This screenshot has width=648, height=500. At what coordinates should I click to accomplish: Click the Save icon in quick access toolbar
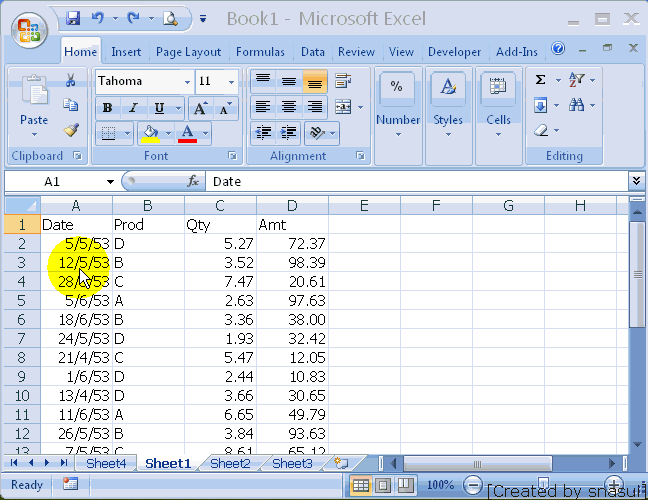point(73,19)
